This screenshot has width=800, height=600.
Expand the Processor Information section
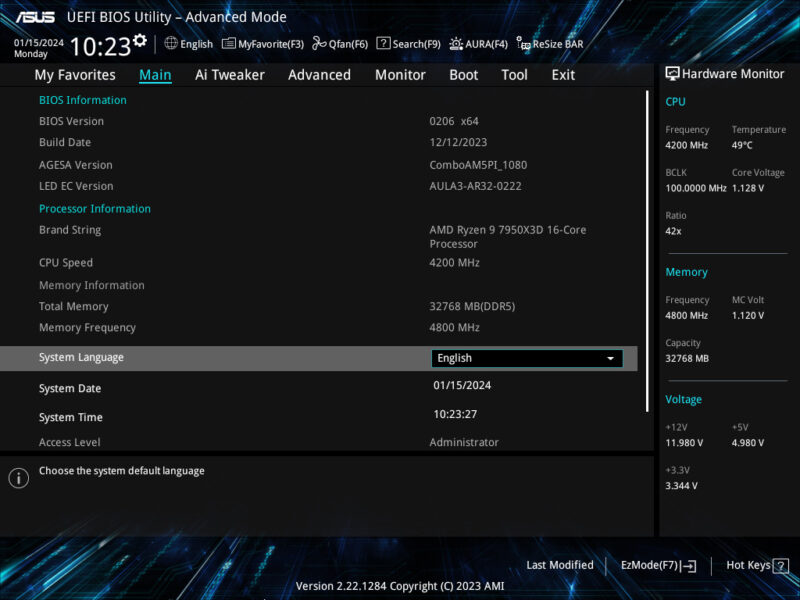click(95, 208)
